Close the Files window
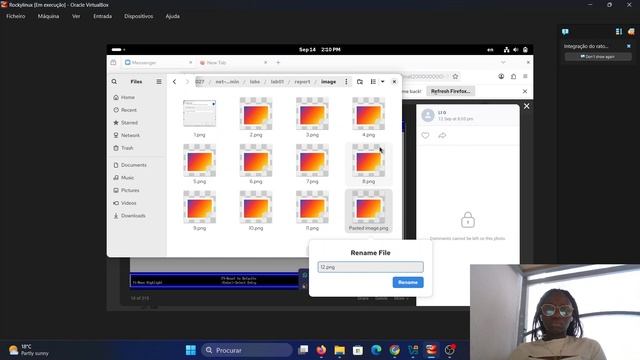 (x=394, y=82)
